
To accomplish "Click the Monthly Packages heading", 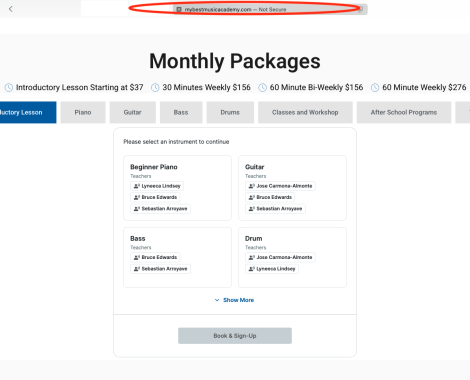I will [x=235, y=61].
